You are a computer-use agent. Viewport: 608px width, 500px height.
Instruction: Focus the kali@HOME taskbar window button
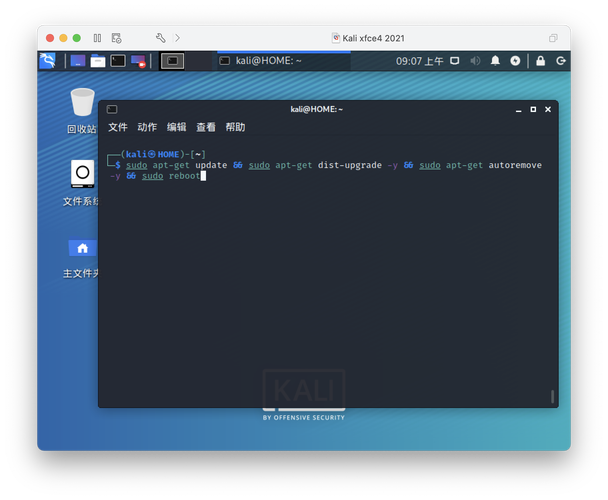click(284, 61)
